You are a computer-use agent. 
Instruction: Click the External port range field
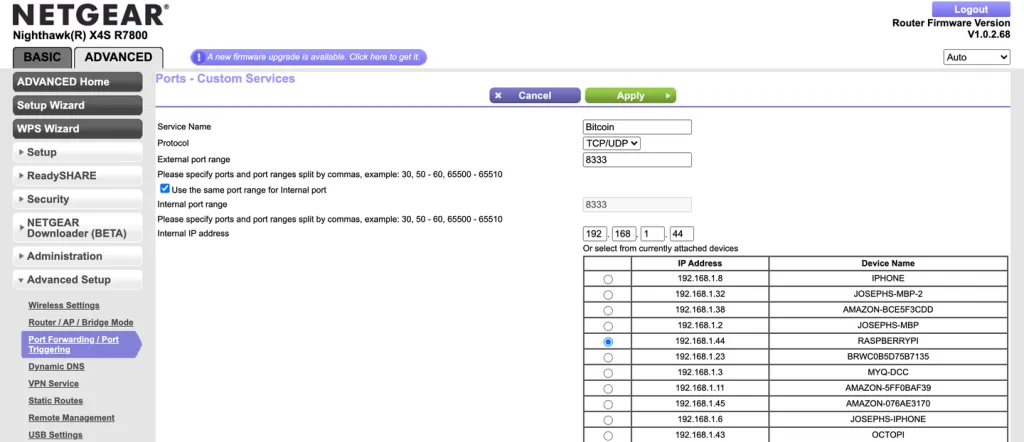(x=637, y=160)
